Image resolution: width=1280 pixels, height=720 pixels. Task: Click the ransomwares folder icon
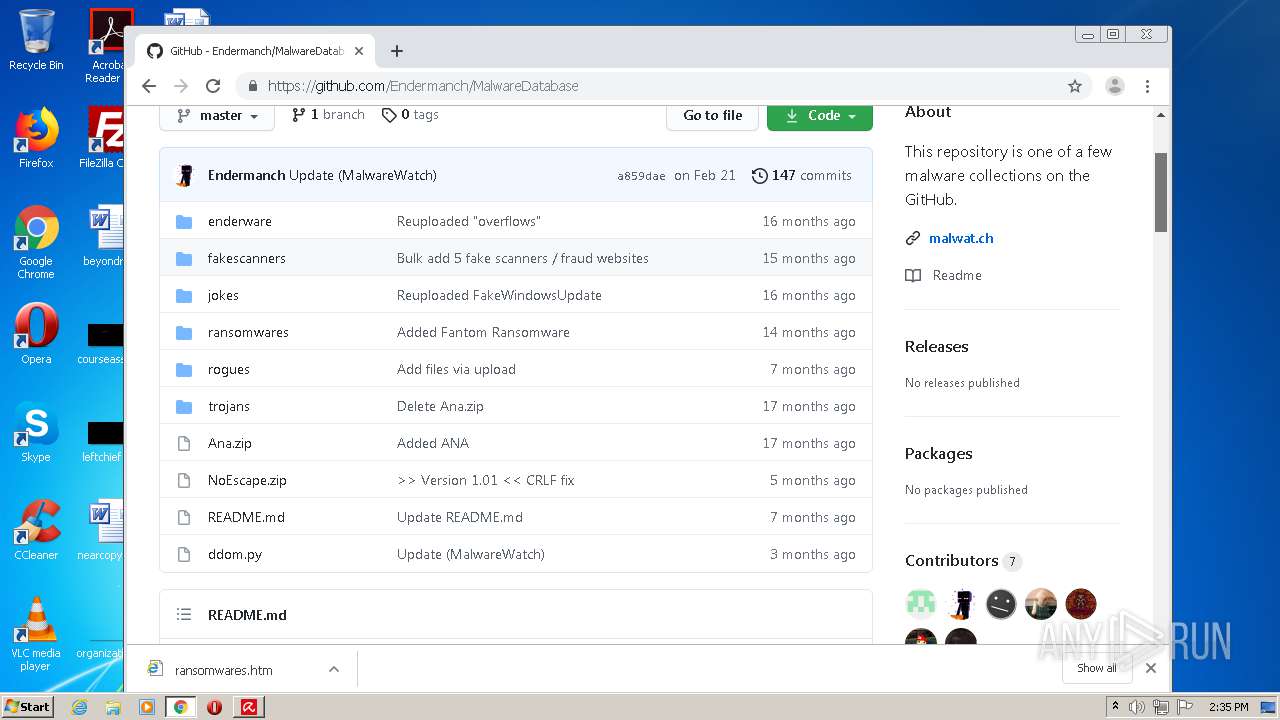pos(184,332)
